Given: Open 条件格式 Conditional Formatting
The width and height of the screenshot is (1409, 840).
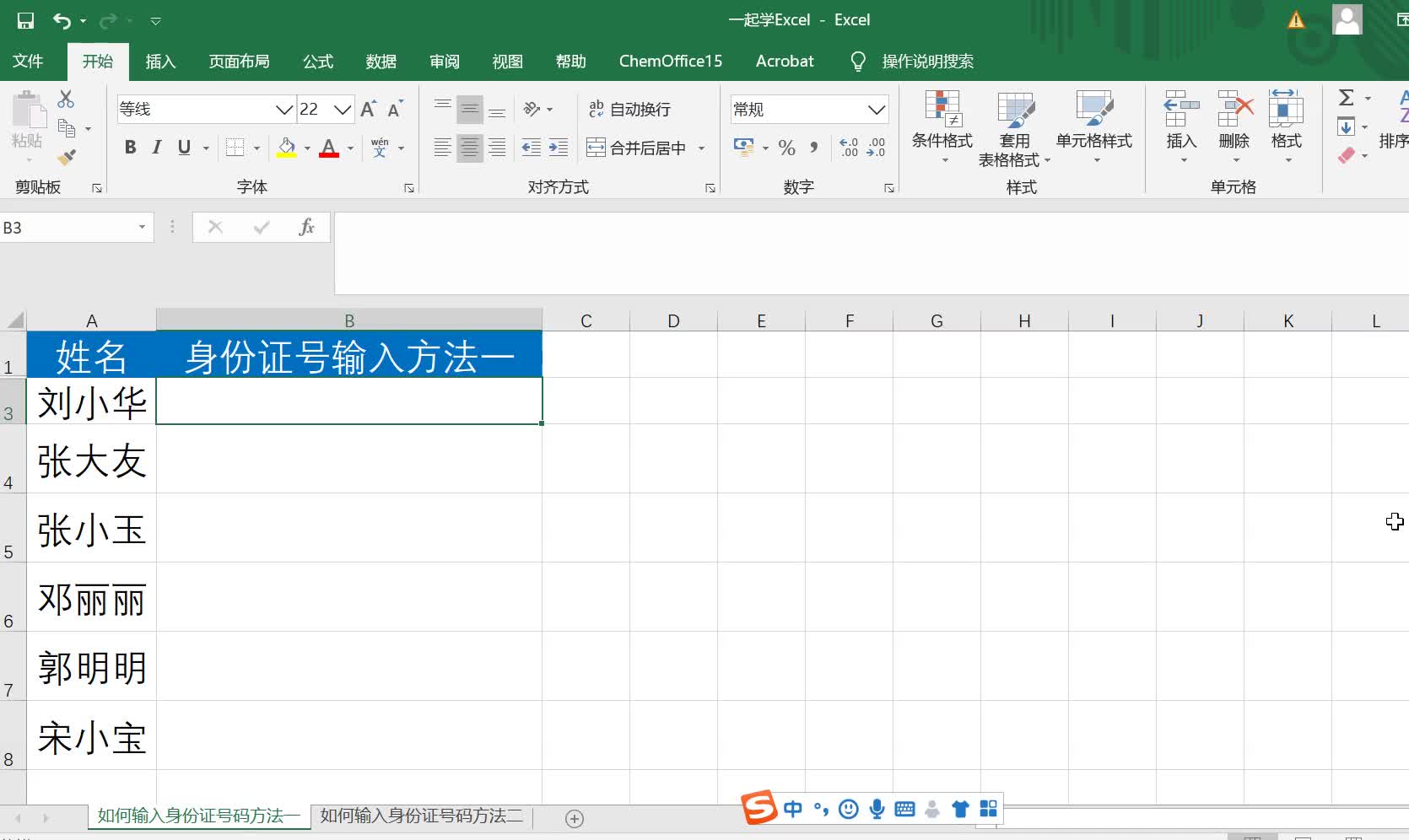Looking at the screenshot, I should click(942, 127).
